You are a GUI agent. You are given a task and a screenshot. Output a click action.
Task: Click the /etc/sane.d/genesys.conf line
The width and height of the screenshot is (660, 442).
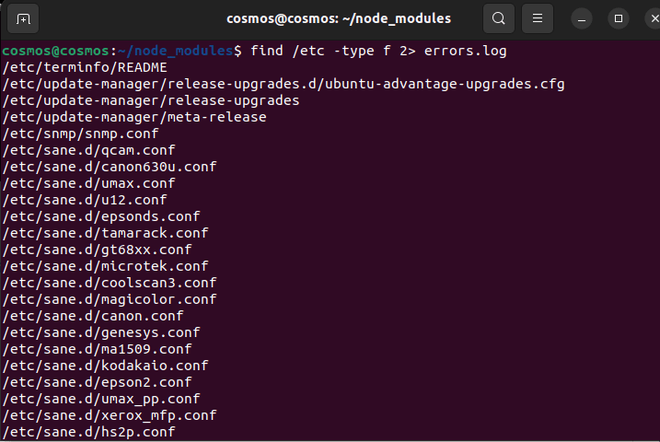pos(102,332)
